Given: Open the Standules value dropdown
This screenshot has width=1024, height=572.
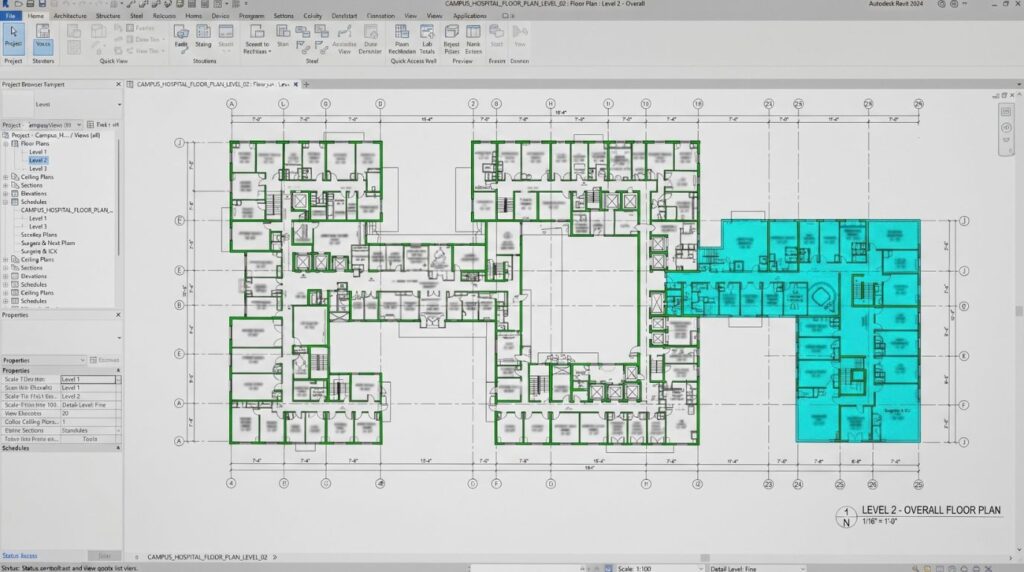Looking at the screenshot, I should click(x=118, y=431).
